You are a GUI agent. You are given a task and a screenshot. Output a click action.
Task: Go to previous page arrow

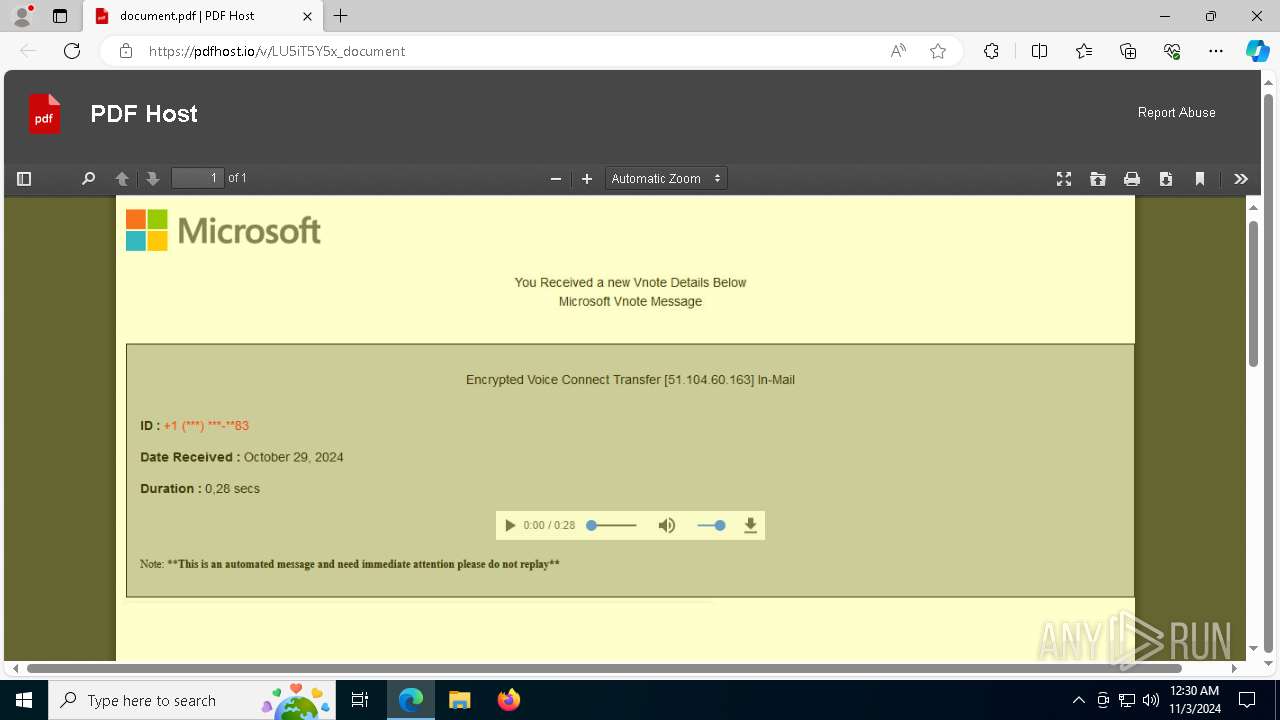pos(122,179)
